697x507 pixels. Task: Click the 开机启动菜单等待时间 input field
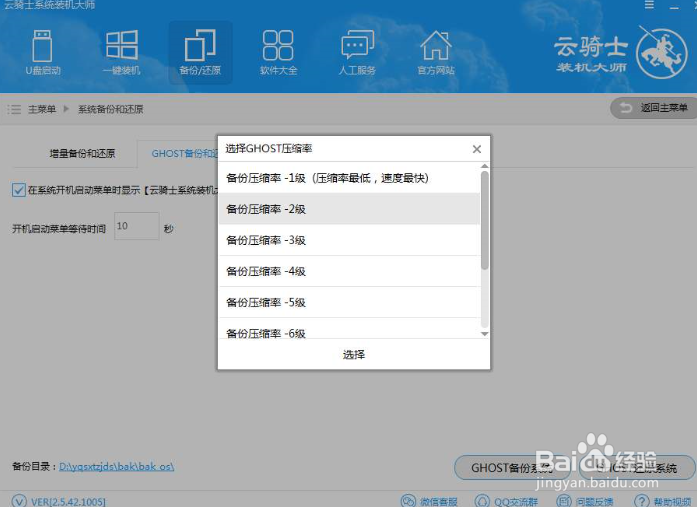click(x=136, y=226)
